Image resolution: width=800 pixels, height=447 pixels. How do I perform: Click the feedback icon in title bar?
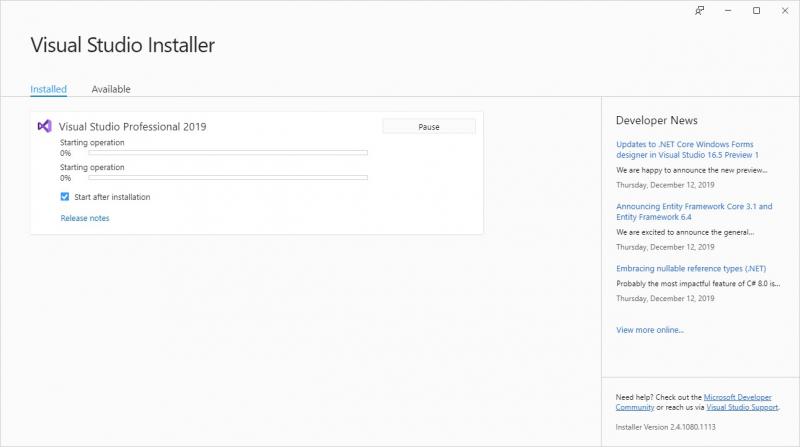pyautogui.click(x=699, y=10)
